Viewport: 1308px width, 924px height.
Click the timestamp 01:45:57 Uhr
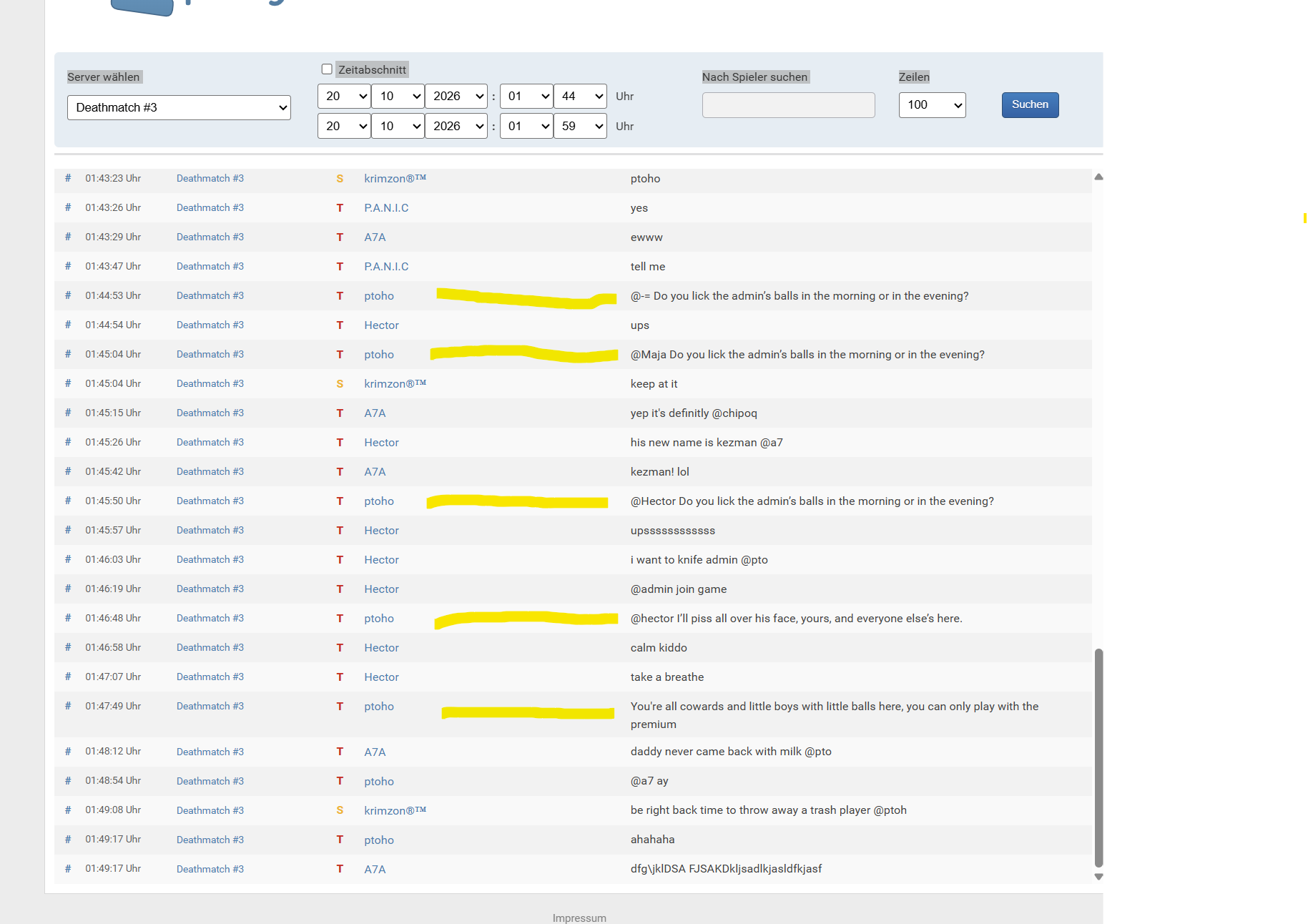[113, 530]
